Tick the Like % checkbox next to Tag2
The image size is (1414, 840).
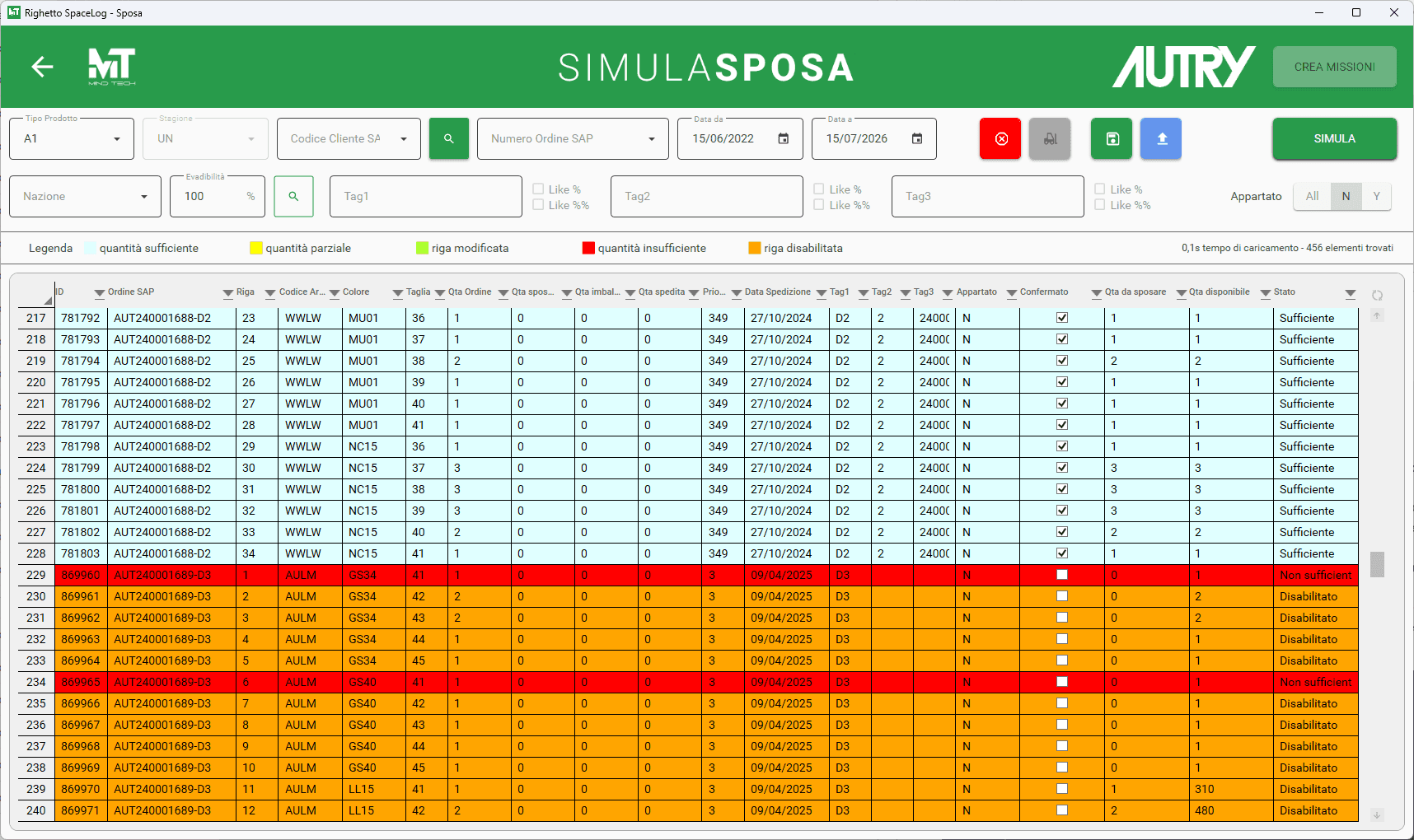(x=819, y=189)
